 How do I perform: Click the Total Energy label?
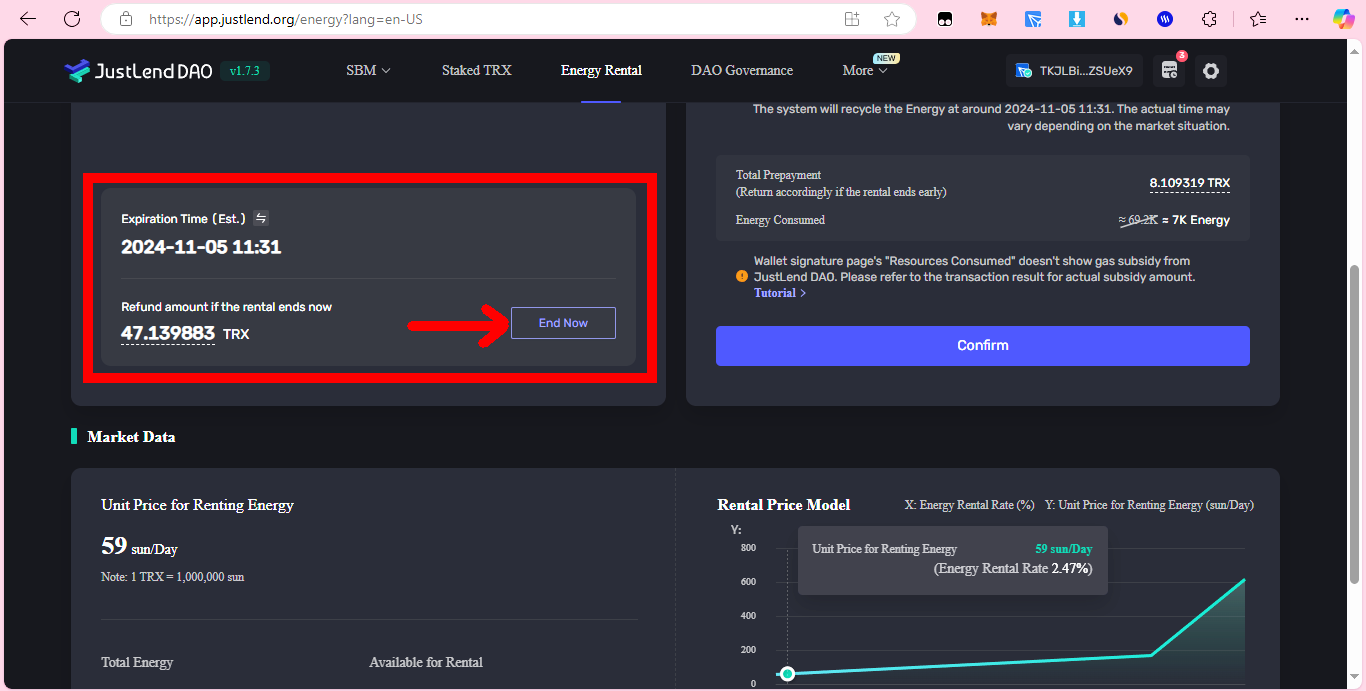coord(137,662)
